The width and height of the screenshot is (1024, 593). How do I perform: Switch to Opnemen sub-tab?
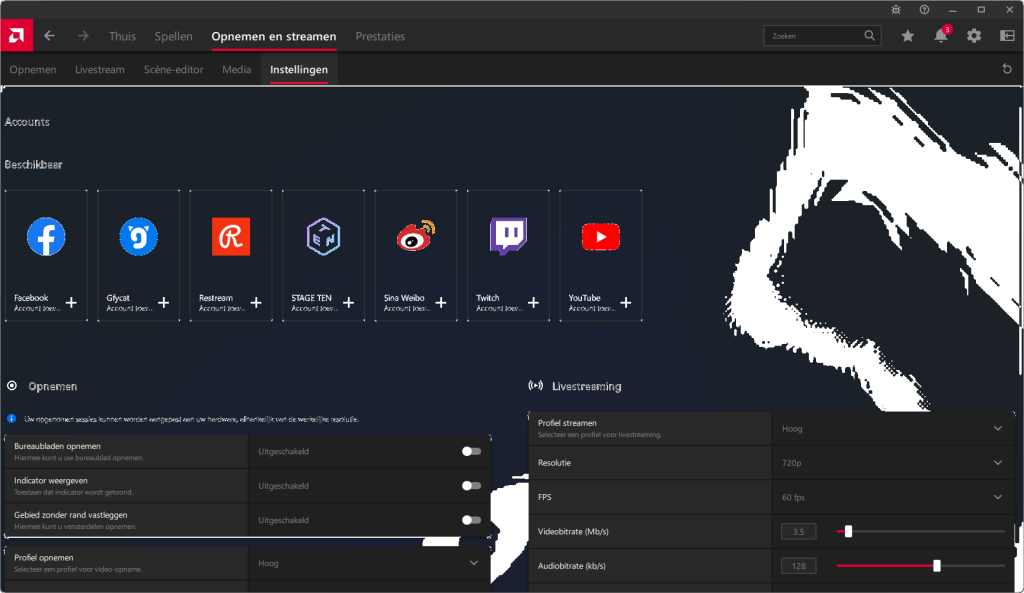[x=33, y=69]
